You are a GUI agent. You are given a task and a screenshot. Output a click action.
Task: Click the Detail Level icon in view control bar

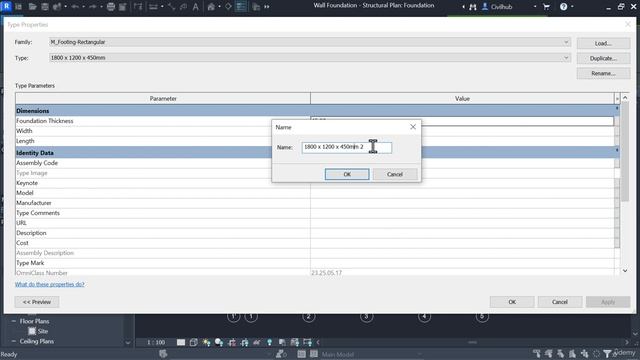[x=181, y=342]
